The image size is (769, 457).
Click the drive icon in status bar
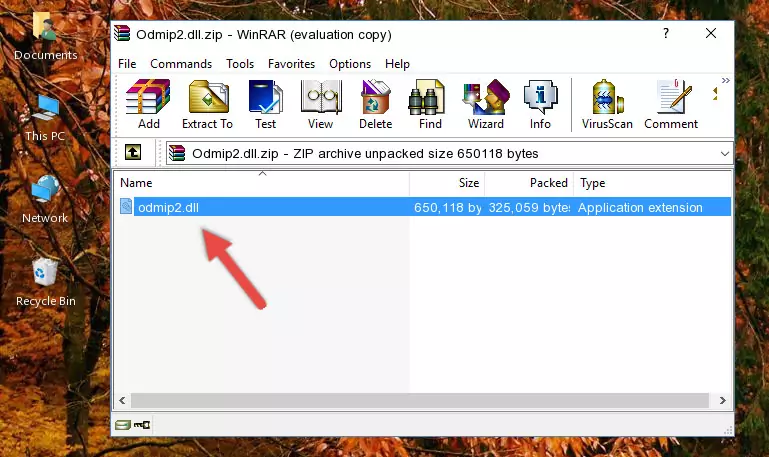(x=123, y=425)
